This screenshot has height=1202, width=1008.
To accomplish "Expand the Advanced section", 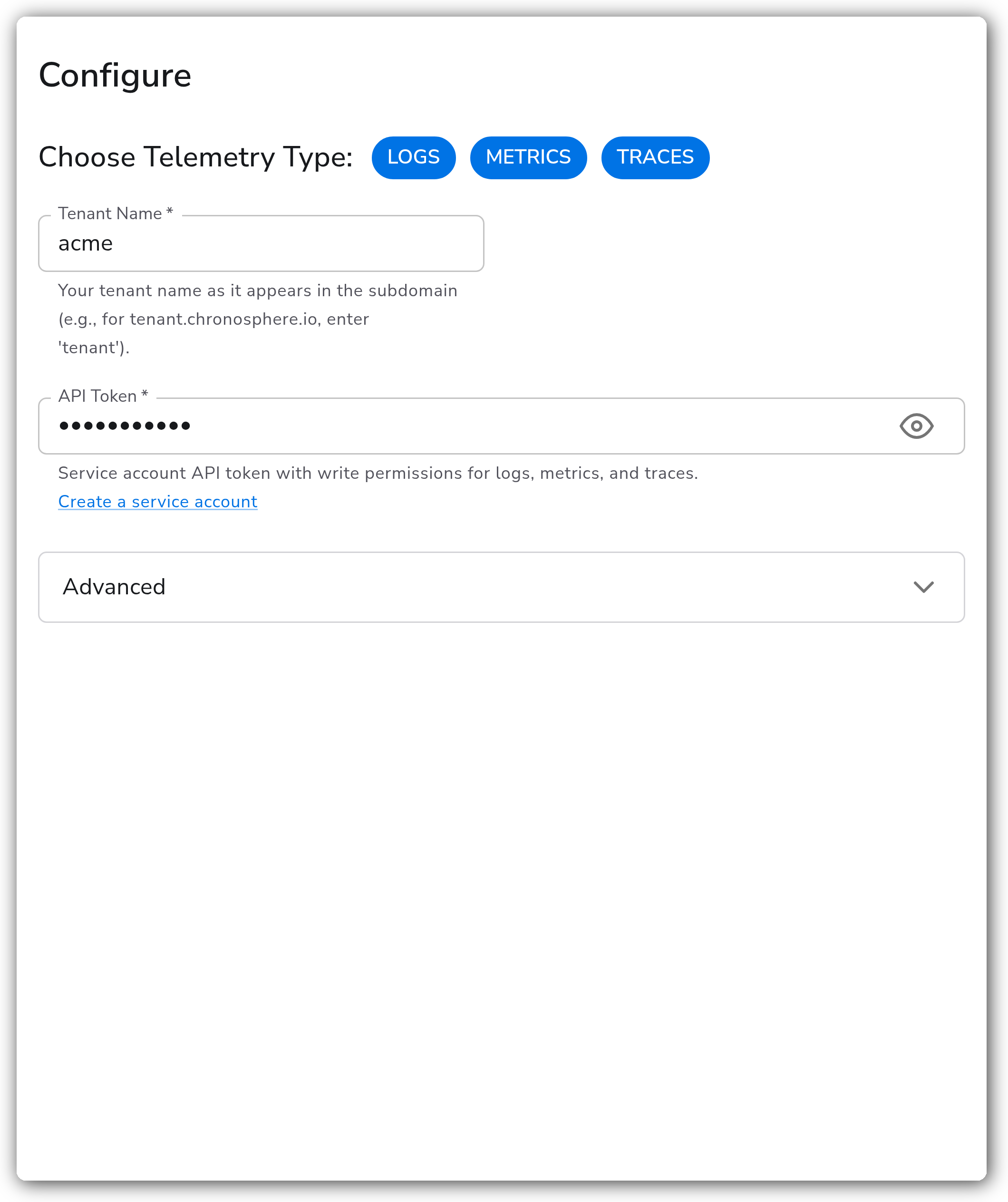I will [x=501, y=587].
